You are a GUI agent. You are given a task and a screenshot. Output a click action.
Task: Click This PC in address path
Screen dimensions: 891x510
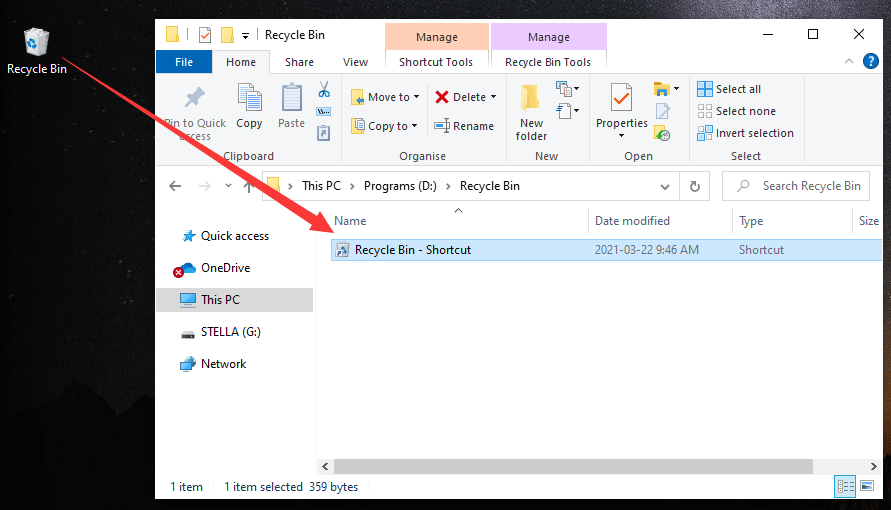(321, 186)
